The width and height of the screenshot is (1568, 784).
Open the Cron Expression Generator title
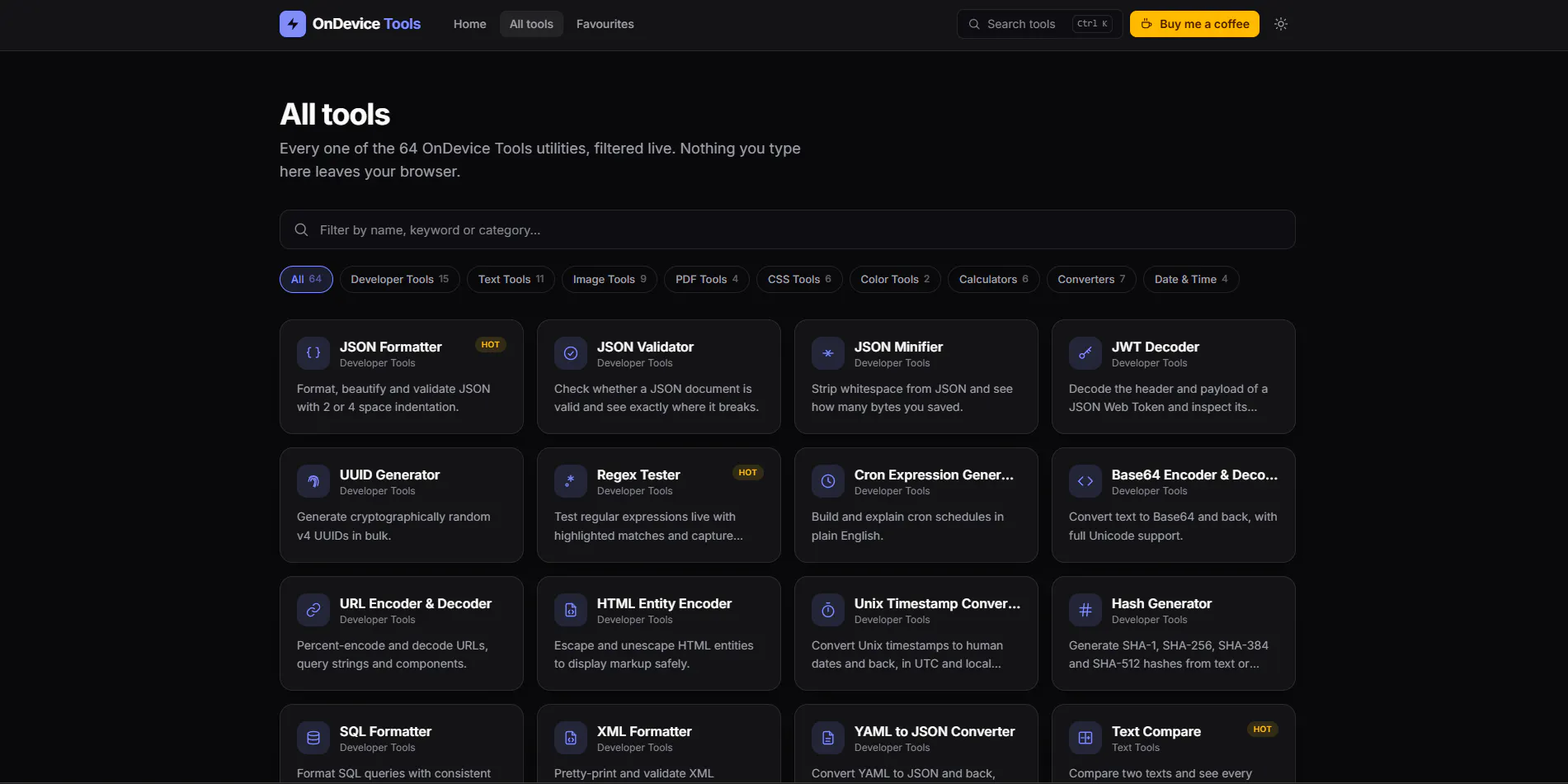click(x=934, y=475)
